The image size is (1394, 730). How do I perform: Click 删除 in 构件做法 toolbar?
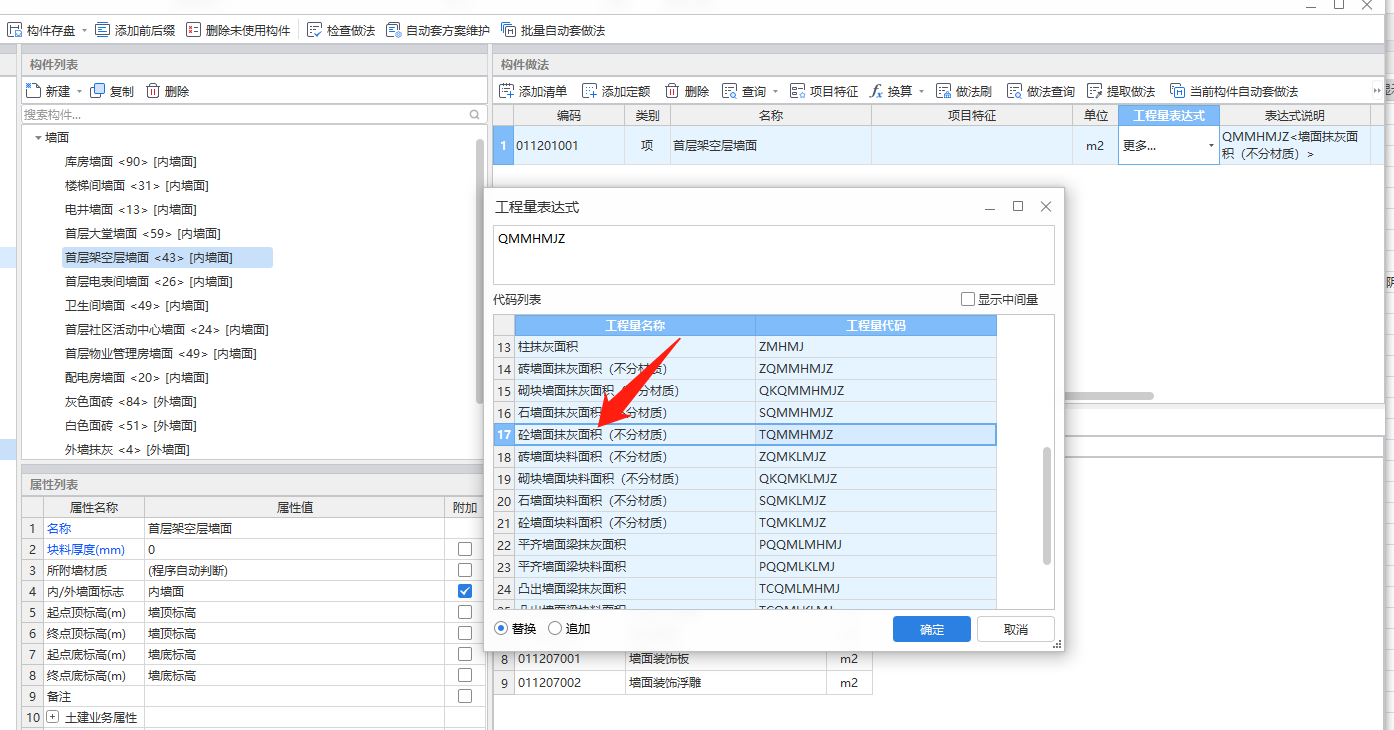pyautogui.click(x=687, y=91)
